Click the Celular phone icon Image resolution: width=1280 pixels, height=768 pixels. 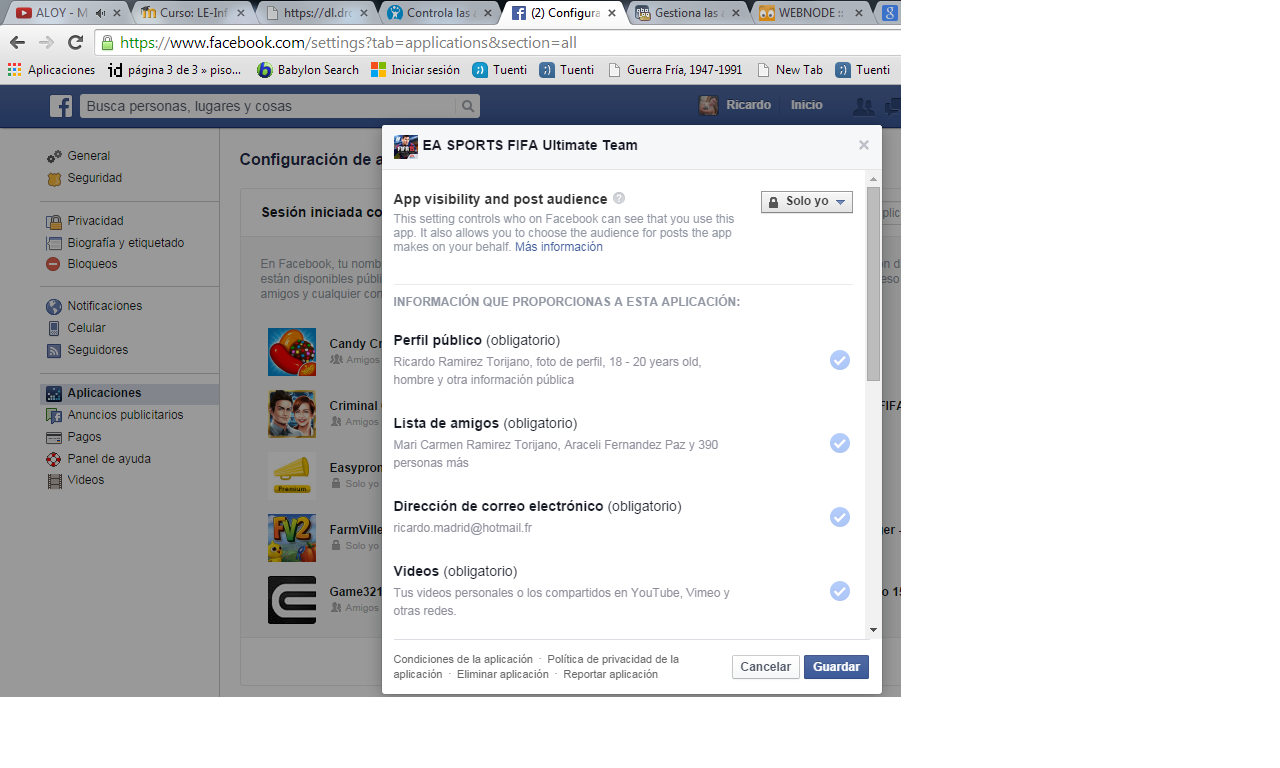[54, 328]
